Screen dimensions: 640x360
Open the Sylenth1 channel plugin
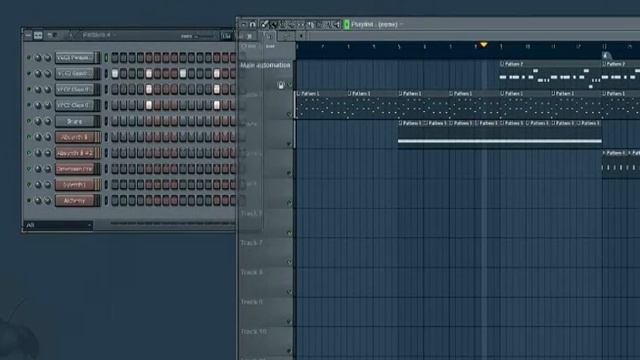pyautogui.click(x=75, y=184)
